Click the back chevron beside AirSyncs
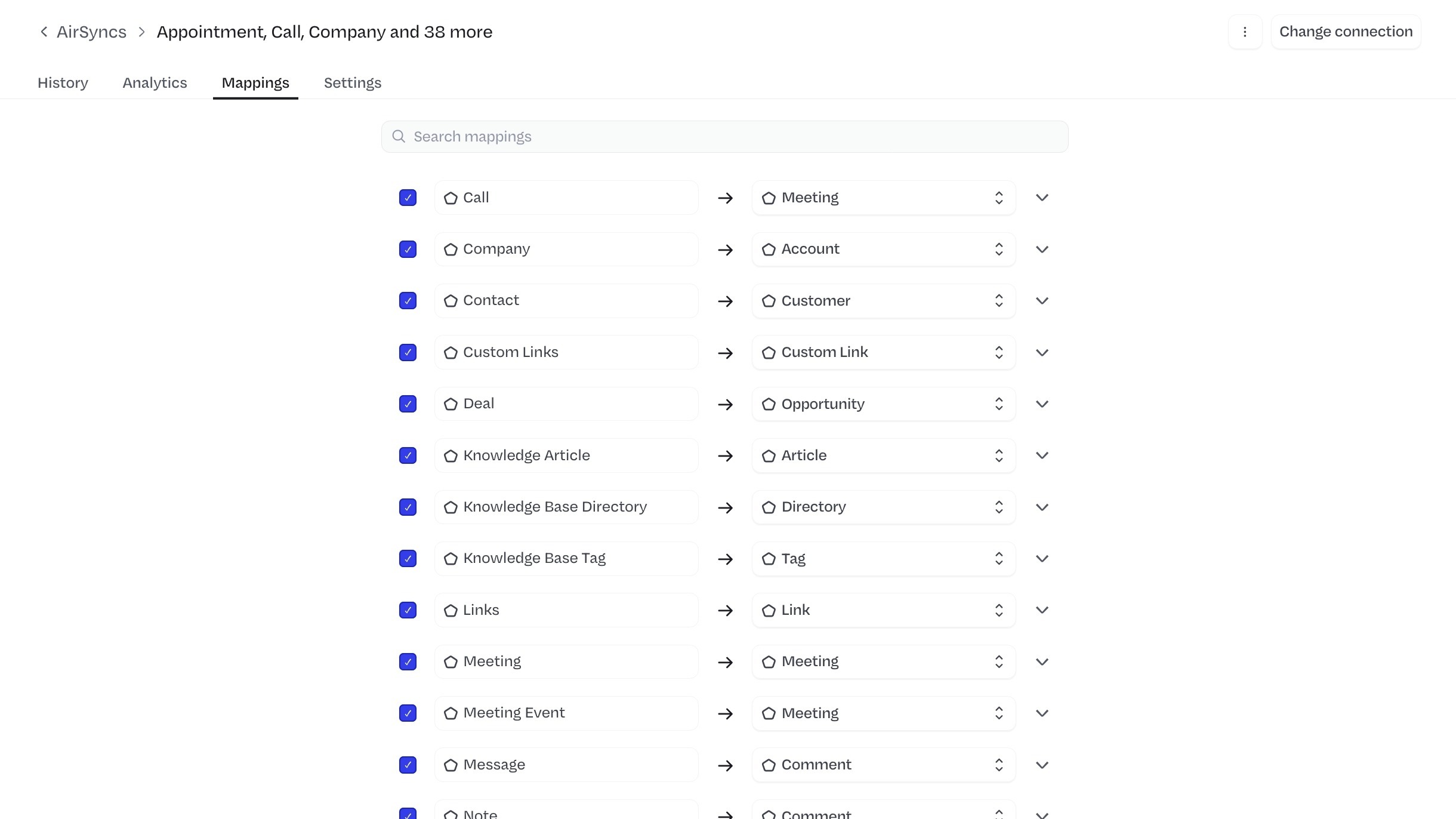This screenshot has height=819, width=1456. 44,32
